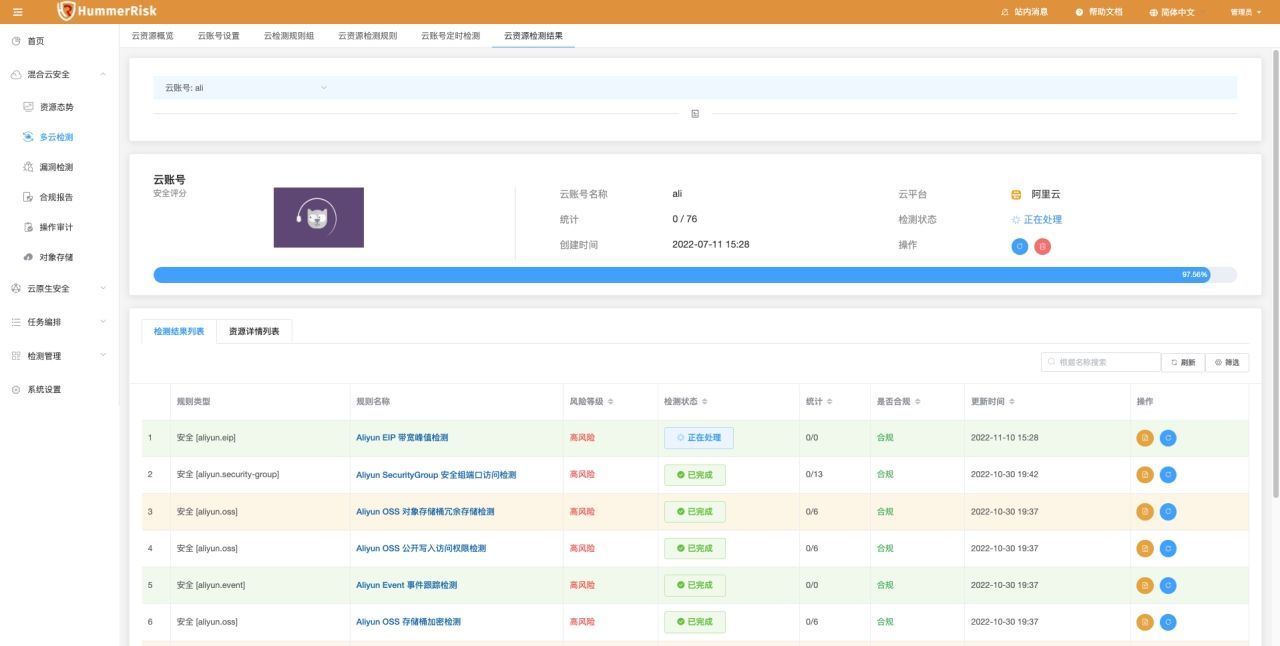Open Aliyun Event 事件跟踪检测 link
The image size is (1280, 646).
click(406, 585)
